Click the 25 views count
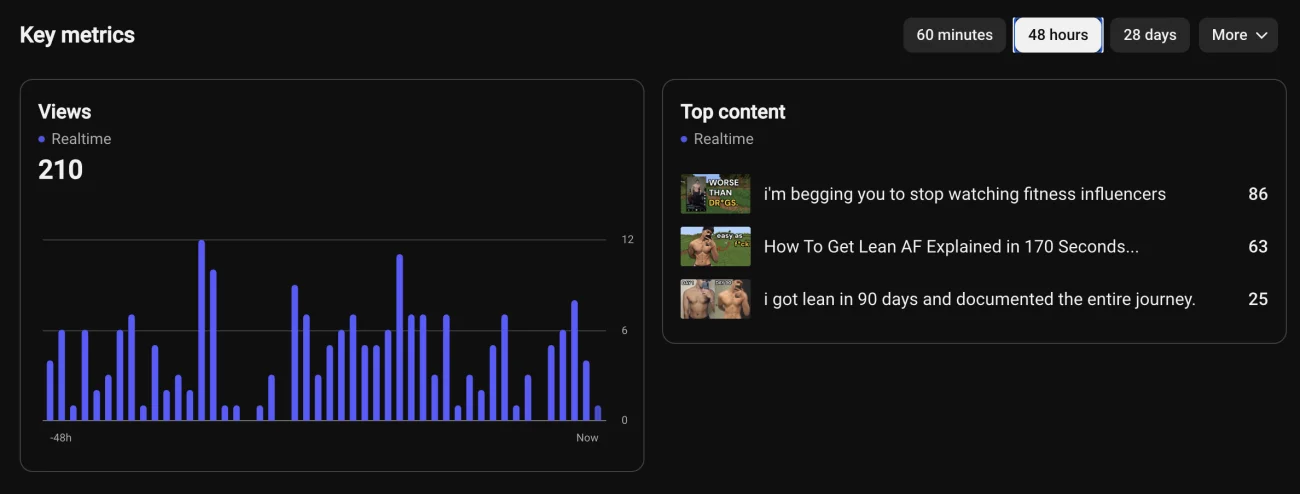1300x494 pixels. click(x=1258, y=299)
